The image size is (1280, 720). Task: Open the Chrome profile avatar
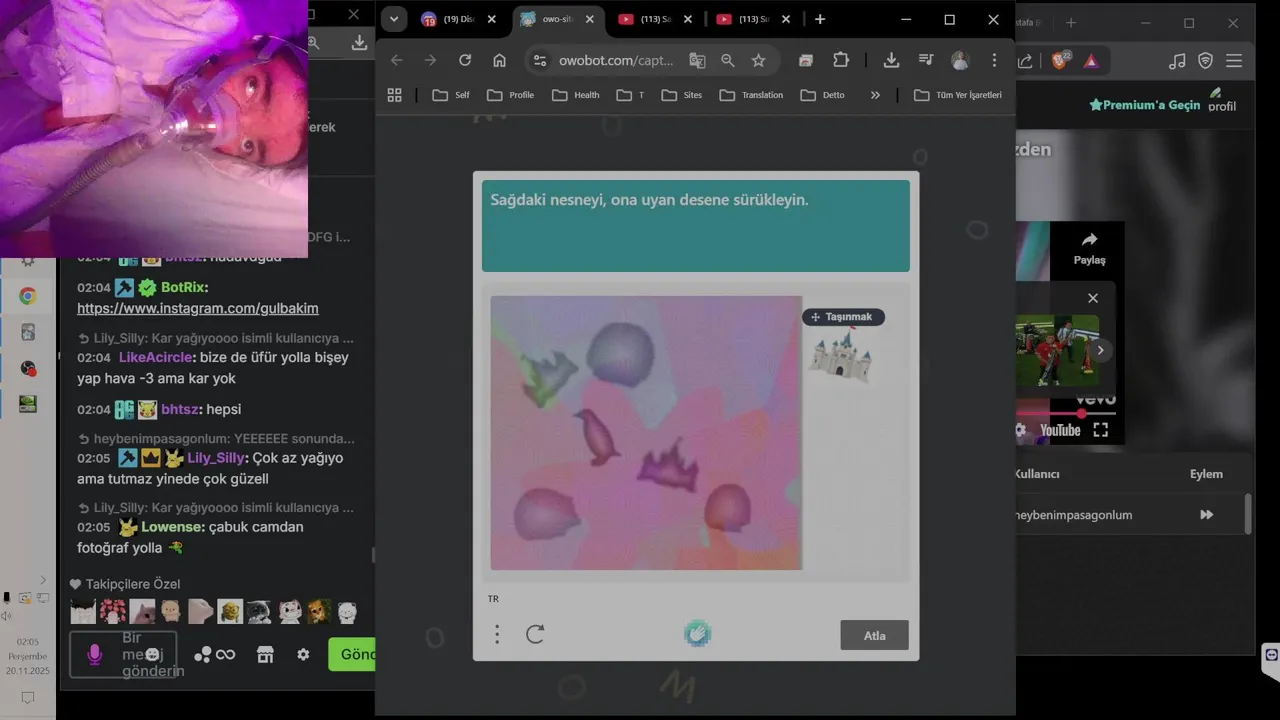click(960, 60)
